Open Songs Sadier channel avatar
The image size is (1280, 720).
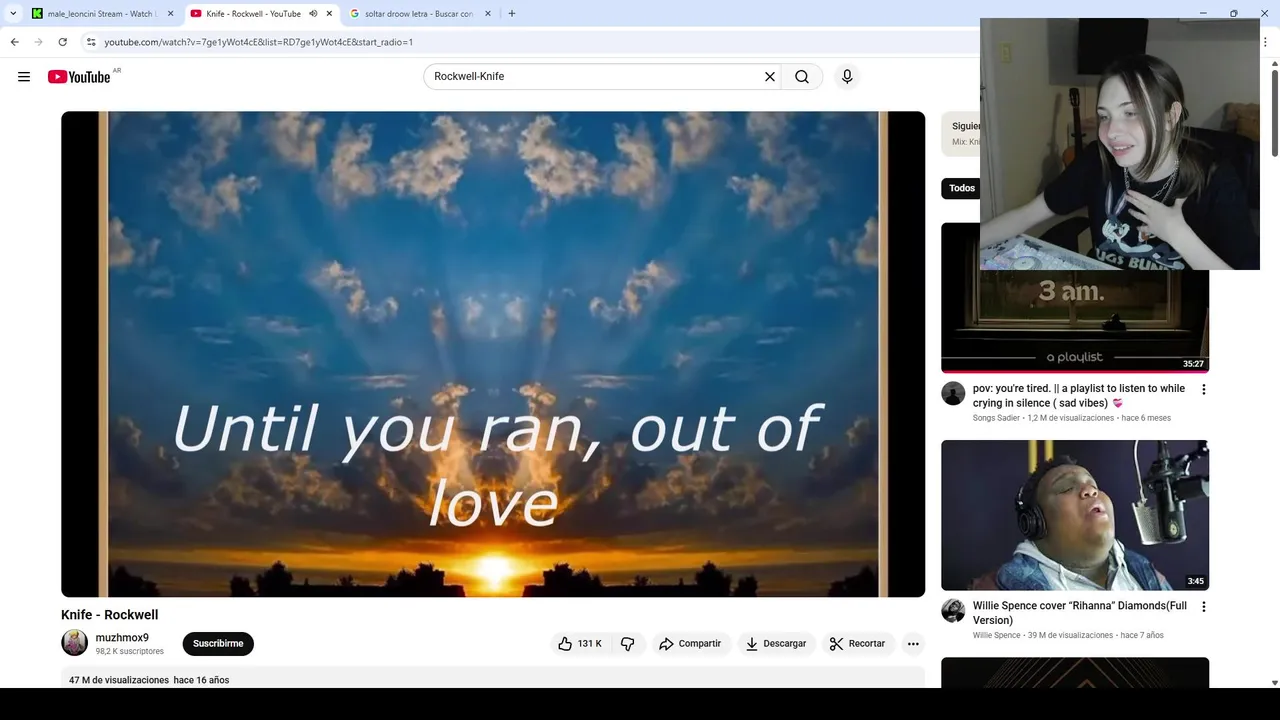click(x=953, y=393)
